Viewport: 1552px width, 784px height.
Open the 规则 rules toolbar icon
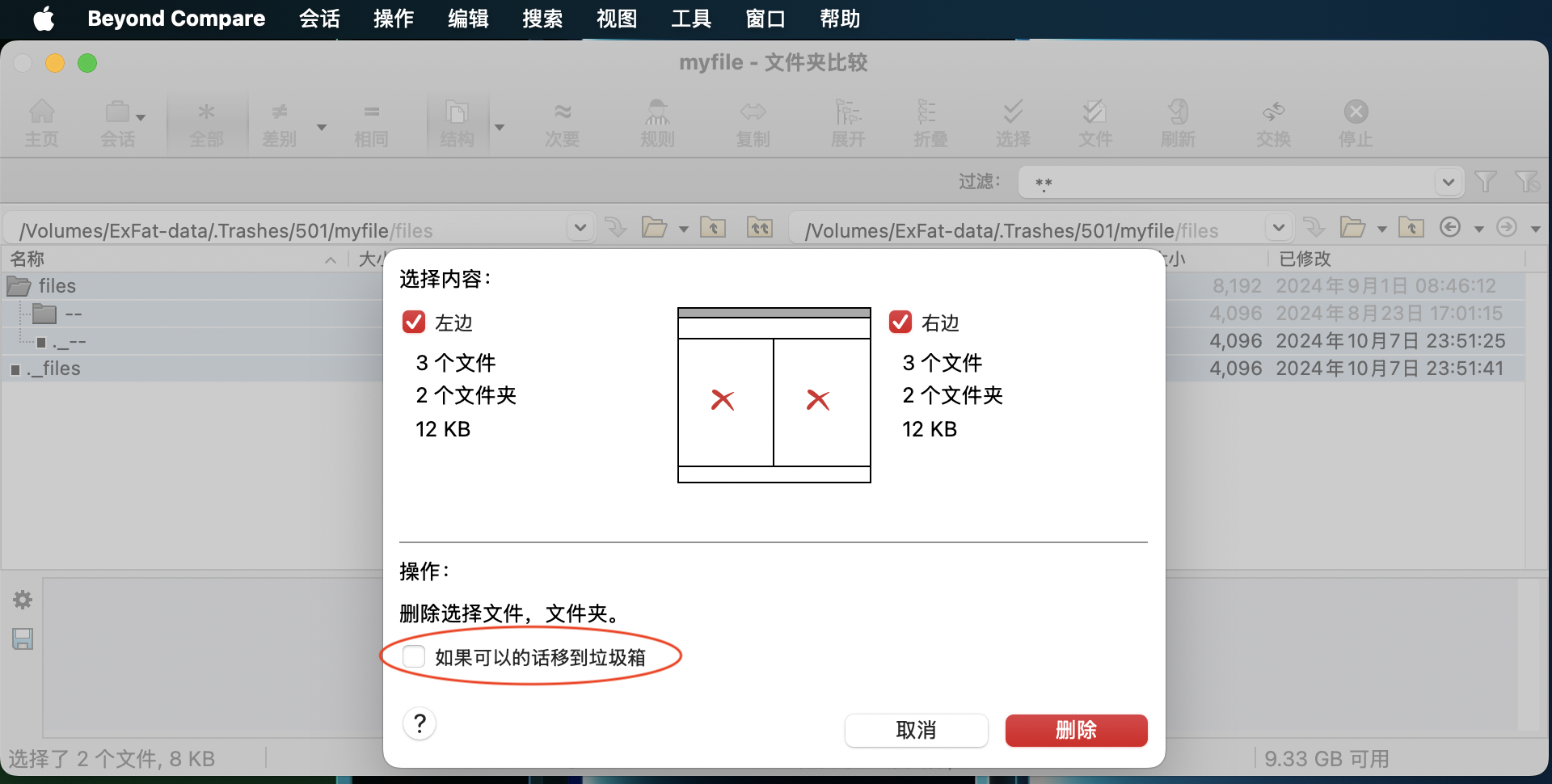(x=657, y=123)
